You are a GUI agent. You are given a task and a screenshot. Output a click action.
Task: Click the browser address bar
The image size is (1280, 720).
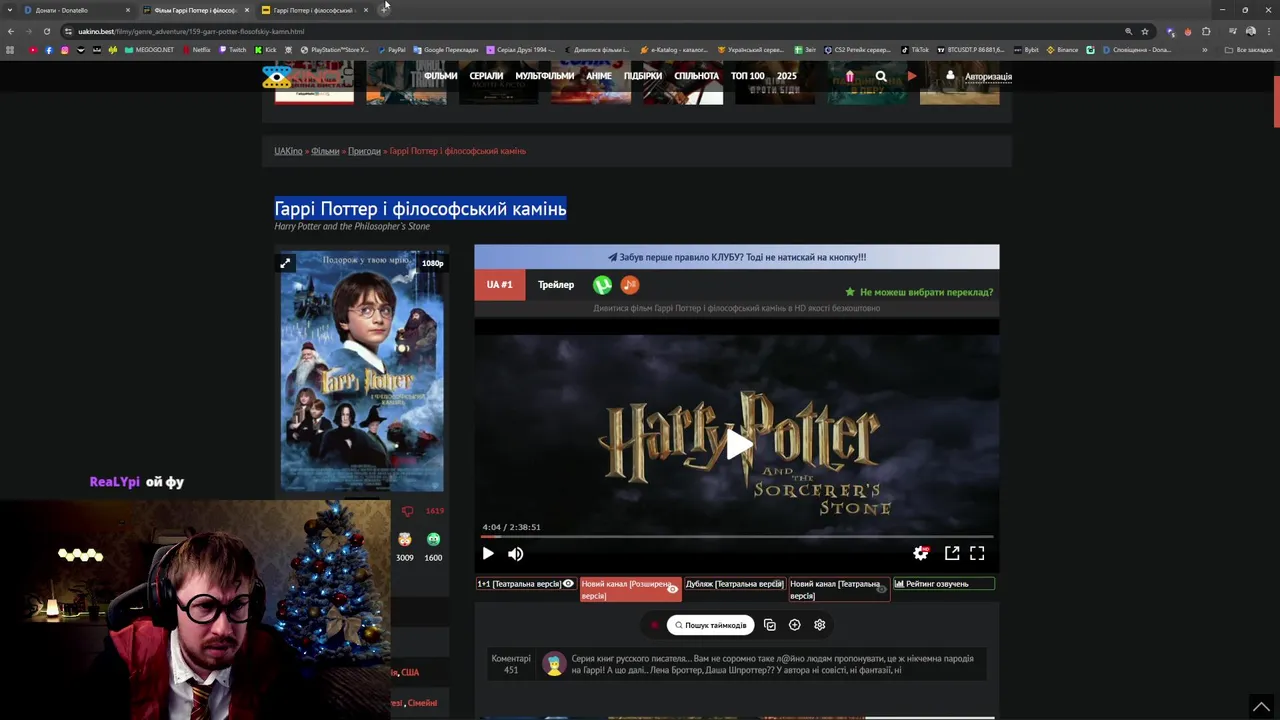[x=590, y=31]
